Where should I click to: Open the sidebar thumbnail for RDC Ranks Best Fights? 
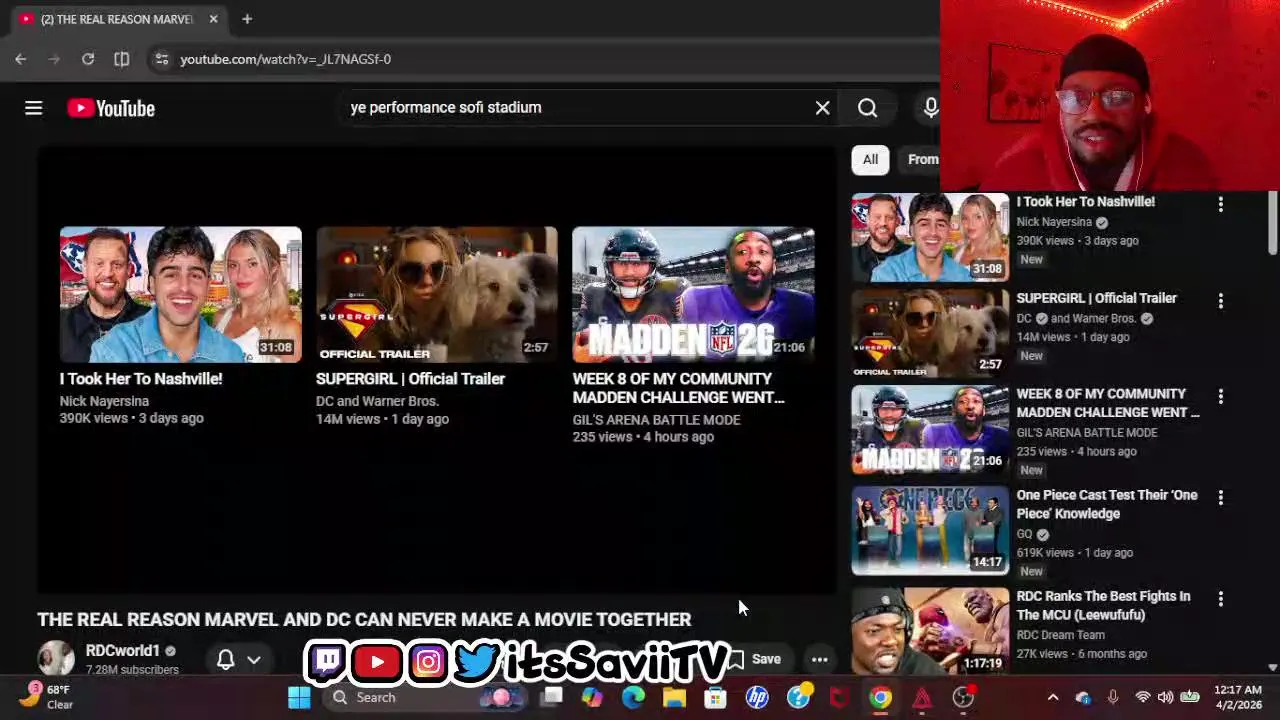coord(930,631)
